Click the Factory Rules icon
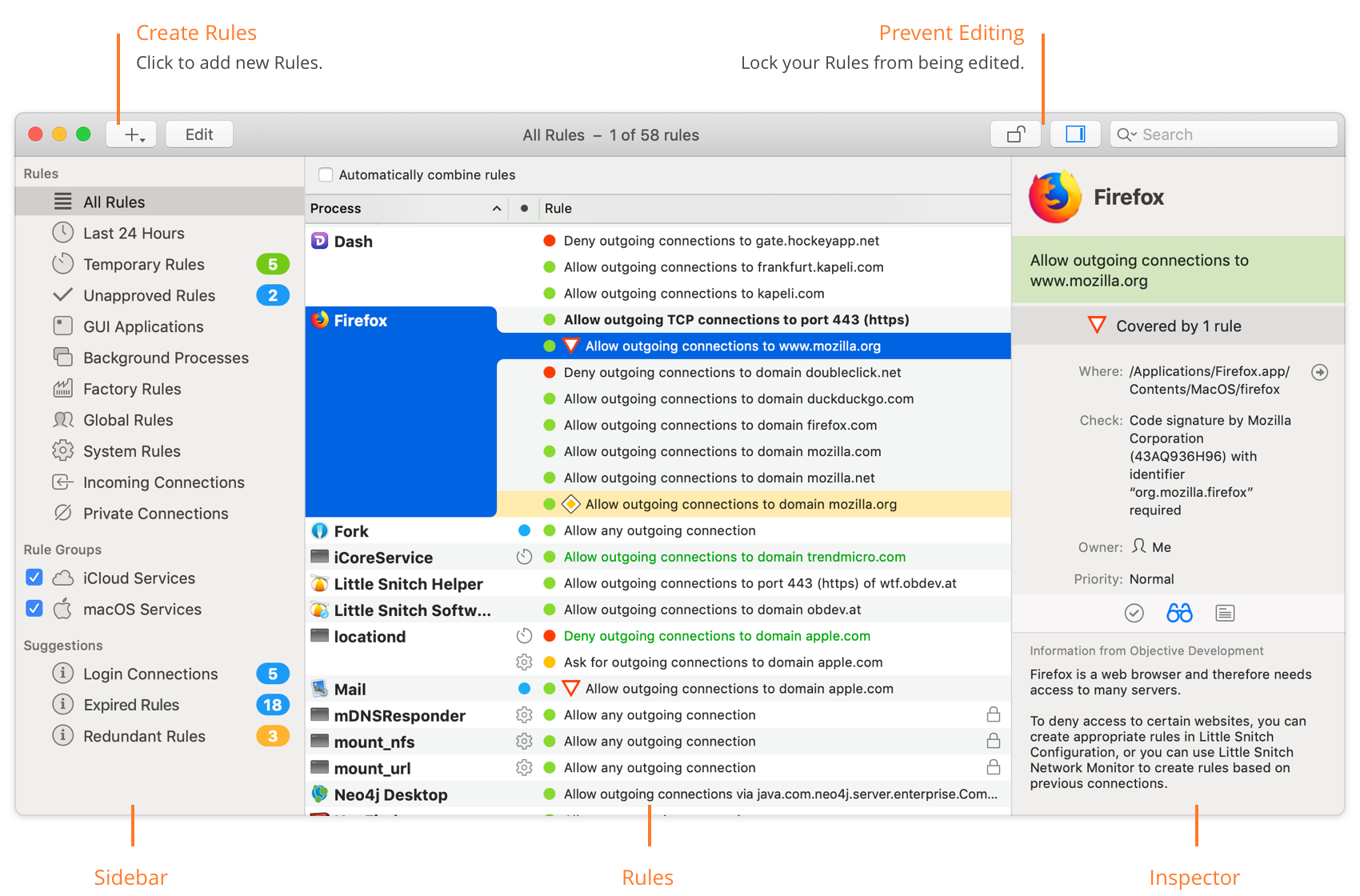 click(x=62, y=389)
